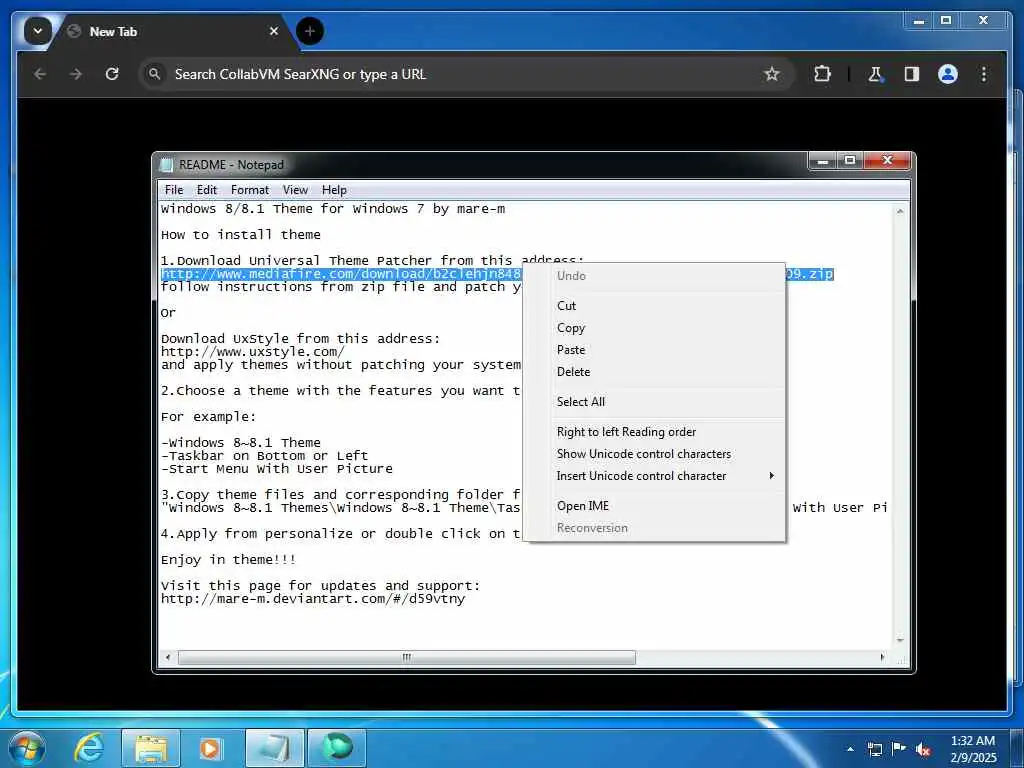Screen dimensions: 1024x768
Task: Open the Action Center flag icon
Action: [899, 749]
